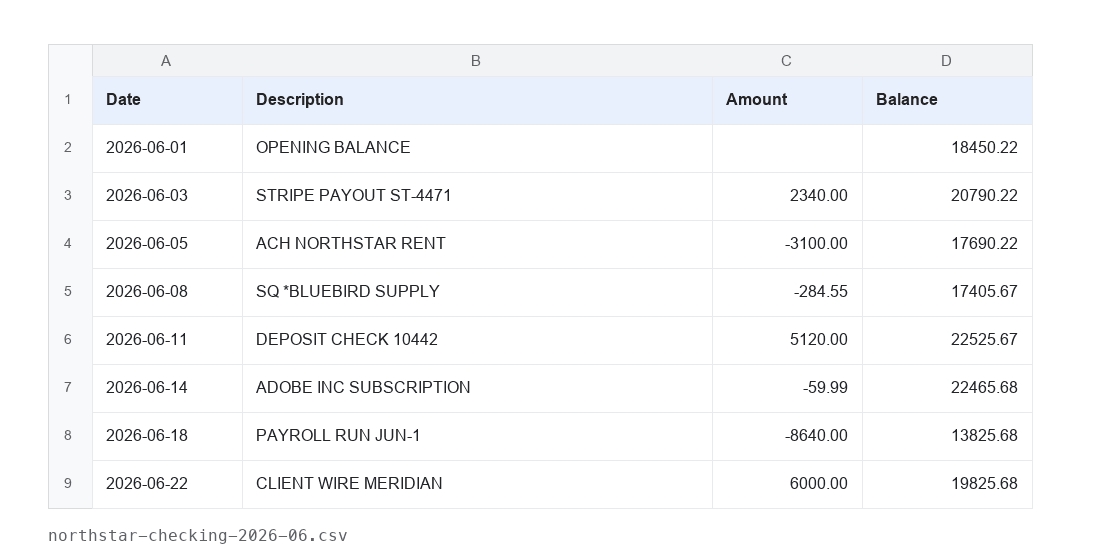Select row 5 header number
Screen dimensions: 1120x560
70,292
